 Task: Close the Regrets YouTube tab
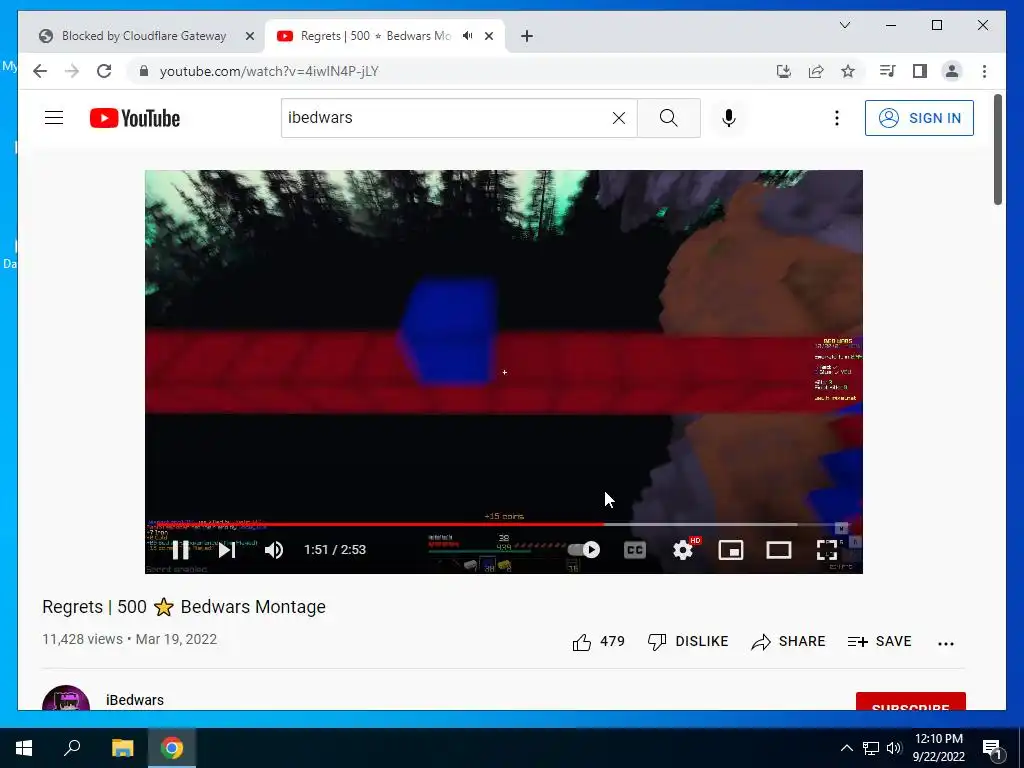(488, 37)
